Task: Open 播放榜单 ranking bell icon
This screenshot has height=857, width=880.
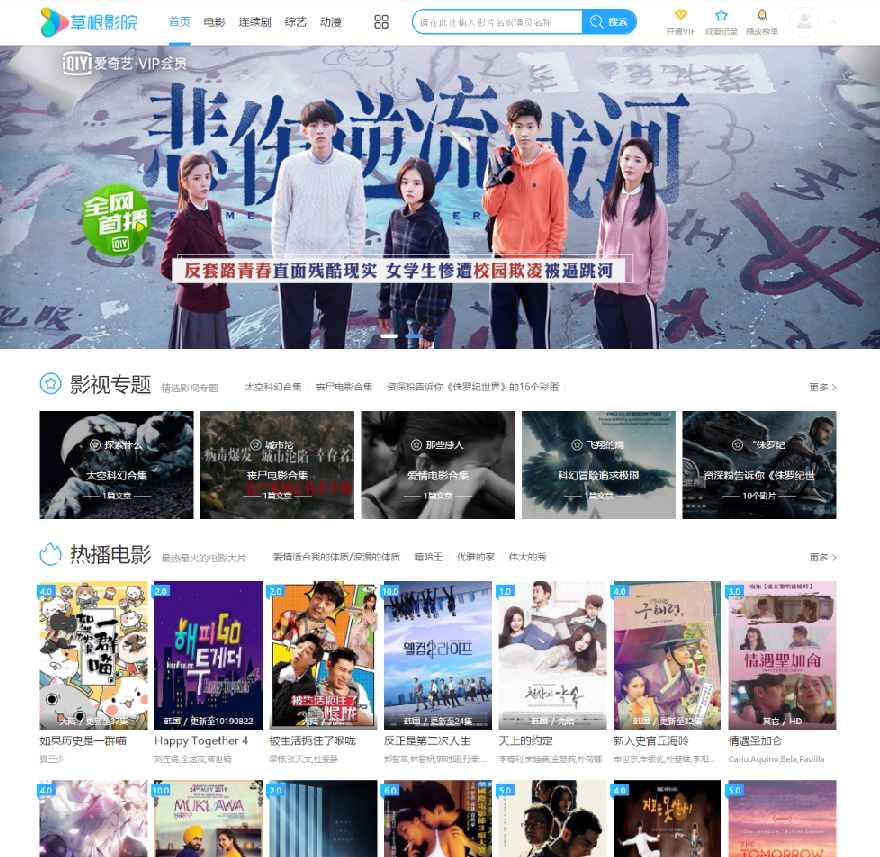Action: (x=762, y=15)
